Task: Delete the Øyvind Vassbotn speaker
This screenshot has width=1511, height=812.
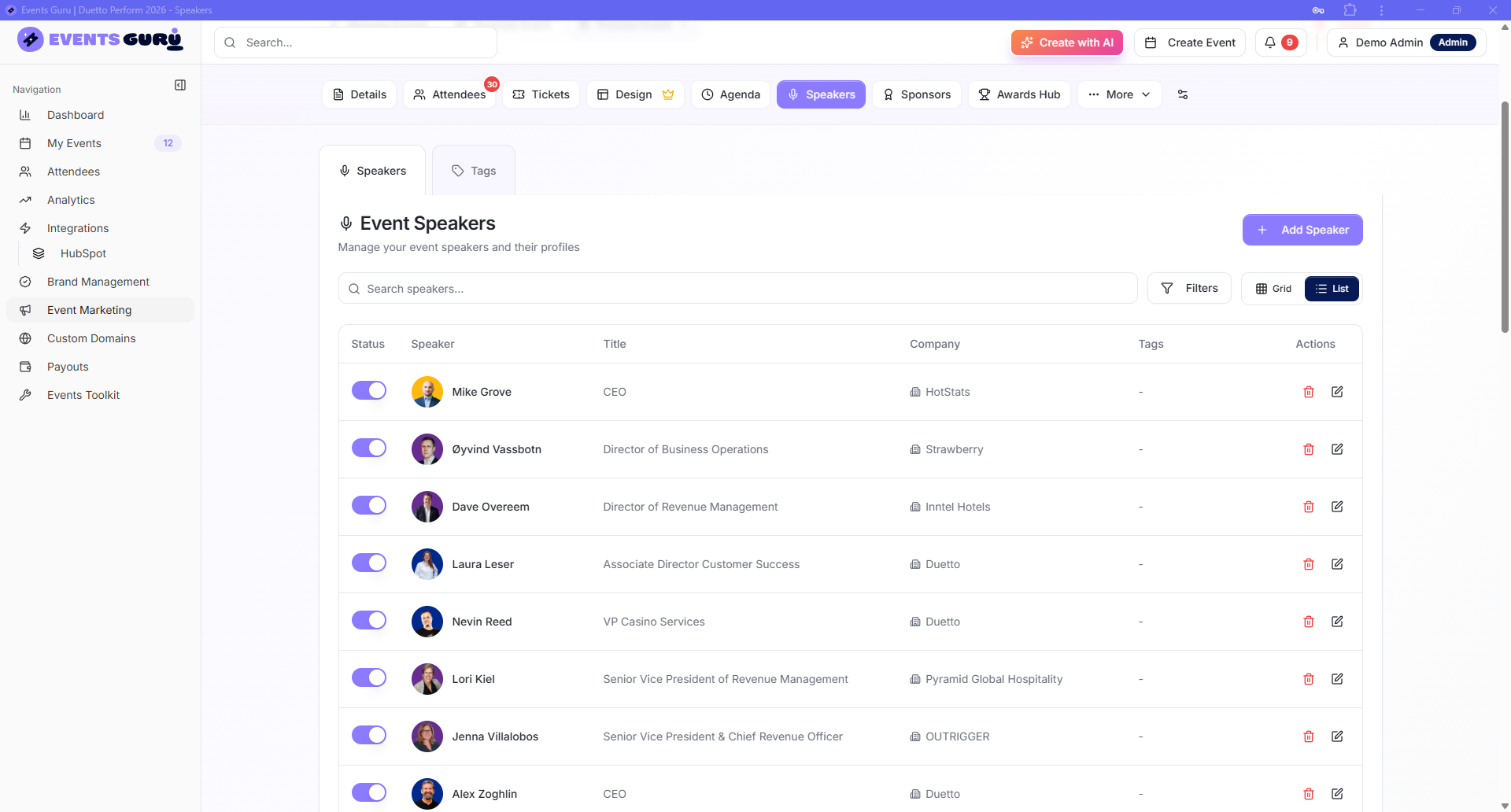Action: coord(1309,449)
